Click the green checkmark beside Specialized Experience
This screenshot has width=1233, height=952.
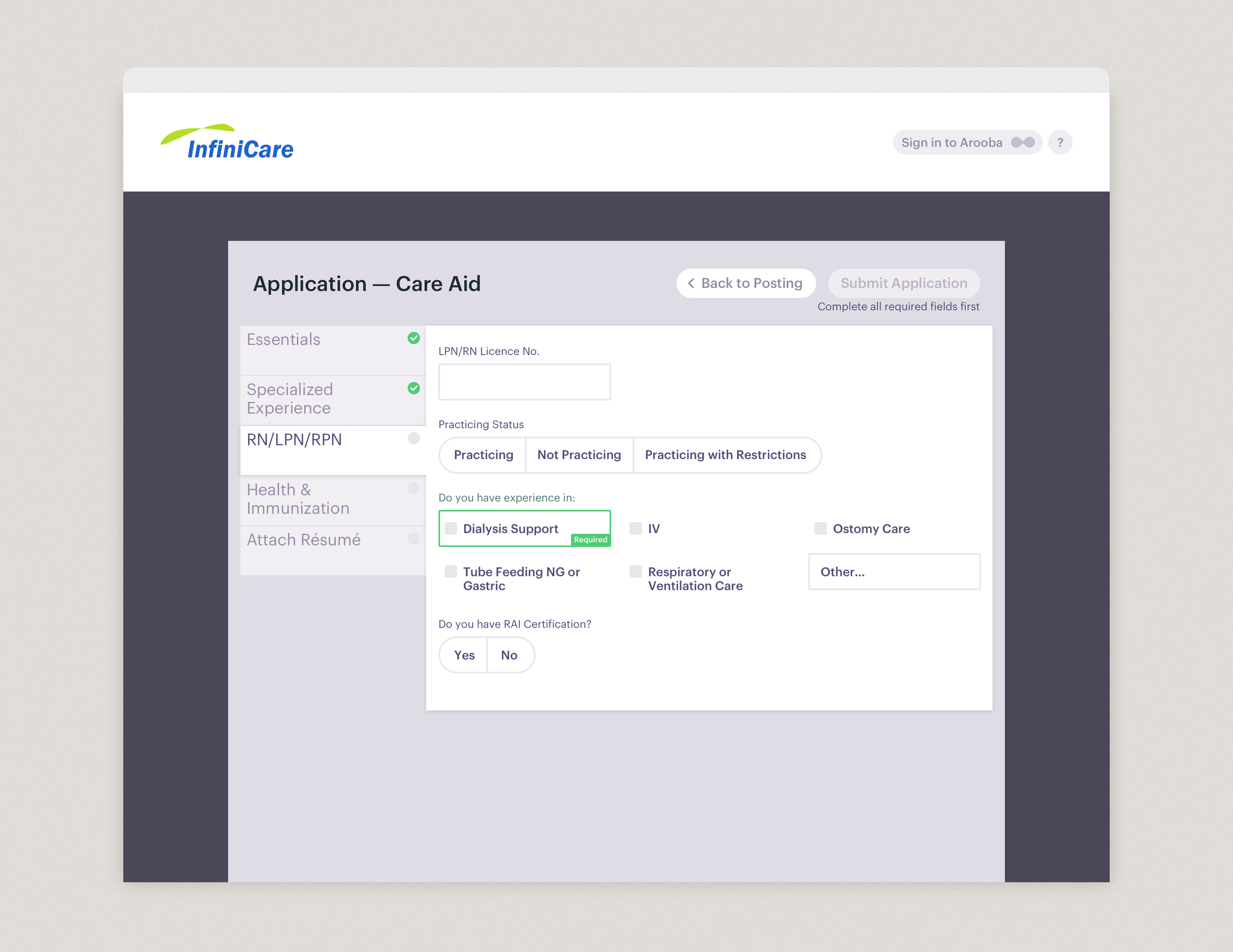(x=414, y=388)
